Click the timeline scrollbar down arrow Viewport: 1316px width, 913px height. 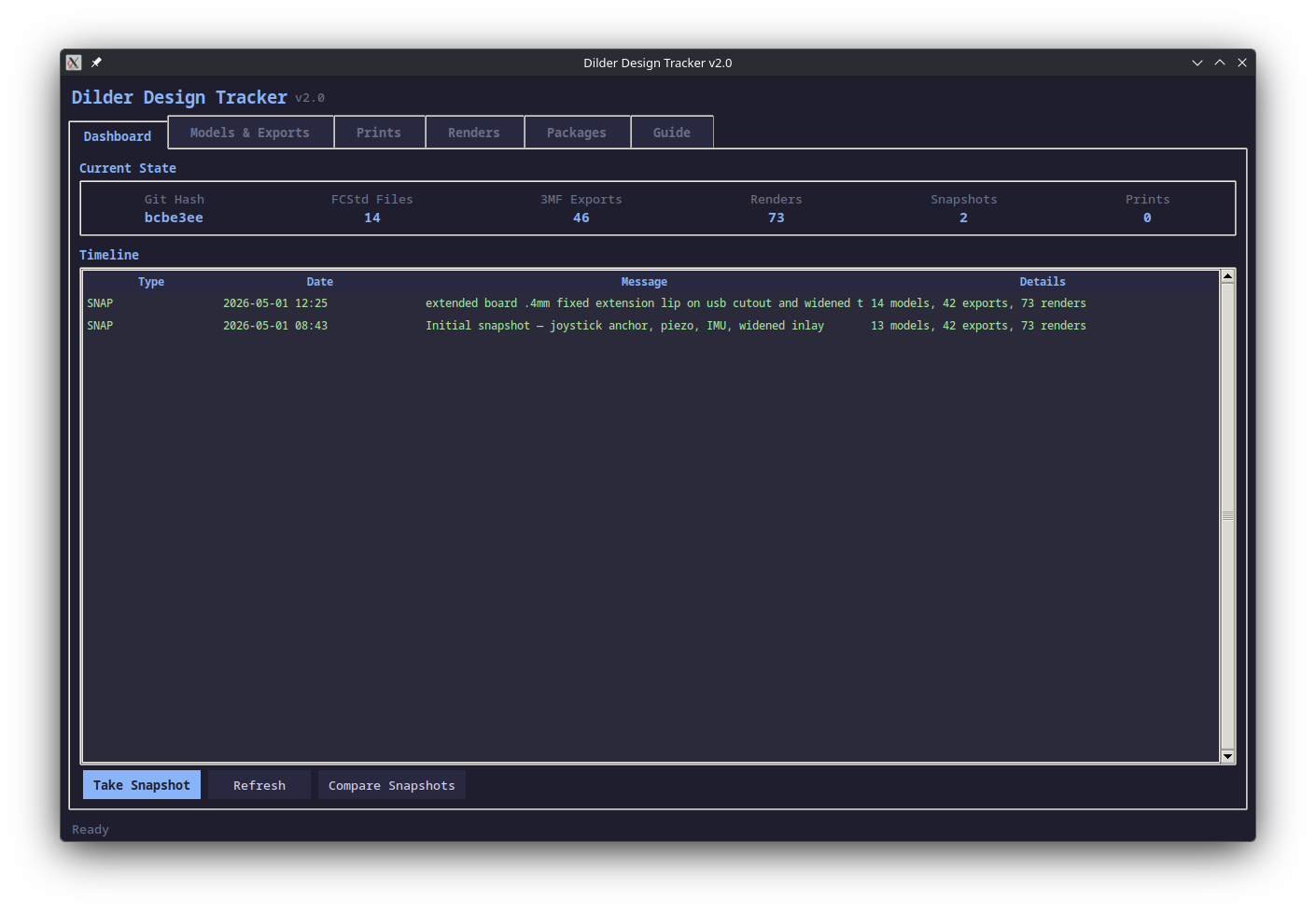pyautogui.click(x=1227, y=756)
